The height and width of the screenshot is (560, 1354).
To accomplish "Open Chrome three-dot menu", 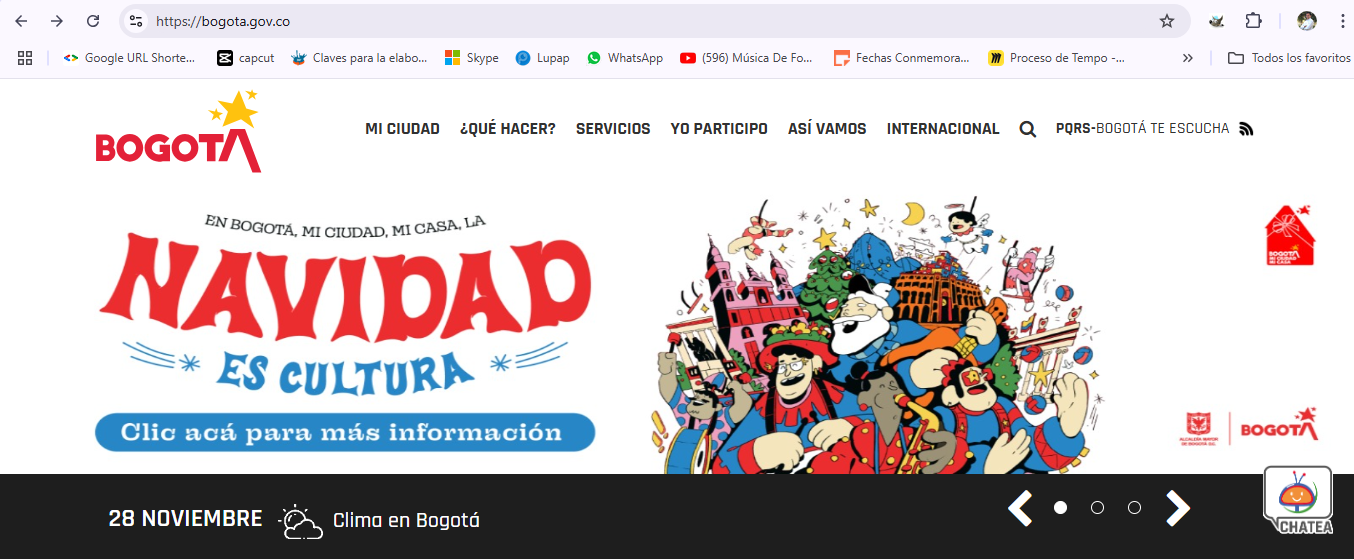I will (1341, 21).
